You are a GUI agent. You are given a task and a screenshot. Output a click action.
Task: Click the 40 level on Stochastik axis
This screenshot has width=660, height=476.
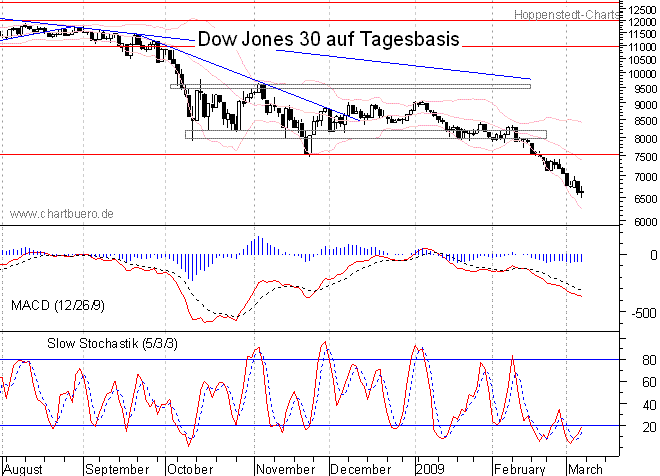(650, 405)
